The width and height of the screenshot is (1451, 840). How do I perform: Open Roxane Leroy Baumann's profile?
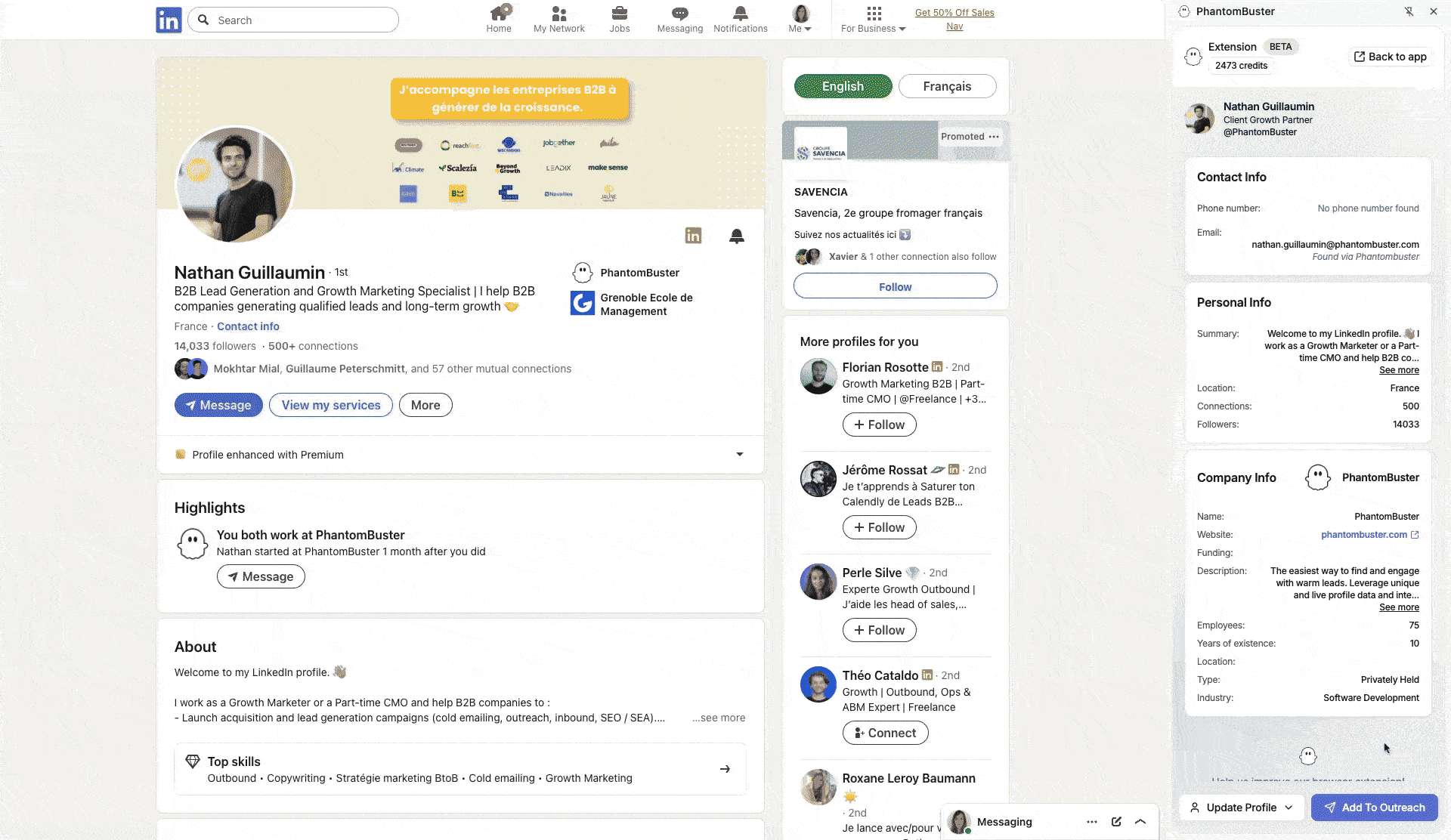click(x=908, y=778)
